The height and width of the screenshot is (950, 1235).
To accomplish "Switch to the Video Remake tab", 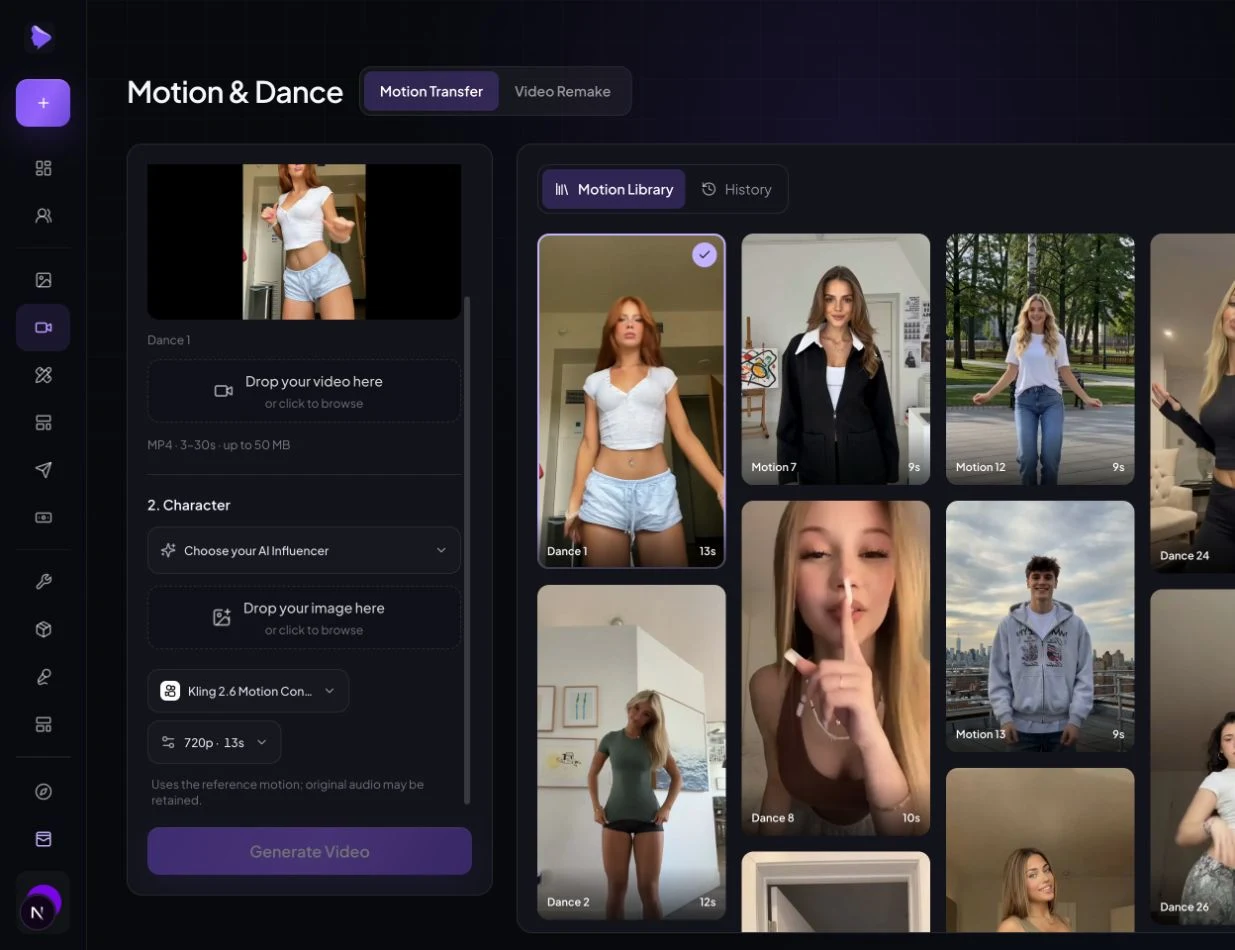I will [562, 91].
